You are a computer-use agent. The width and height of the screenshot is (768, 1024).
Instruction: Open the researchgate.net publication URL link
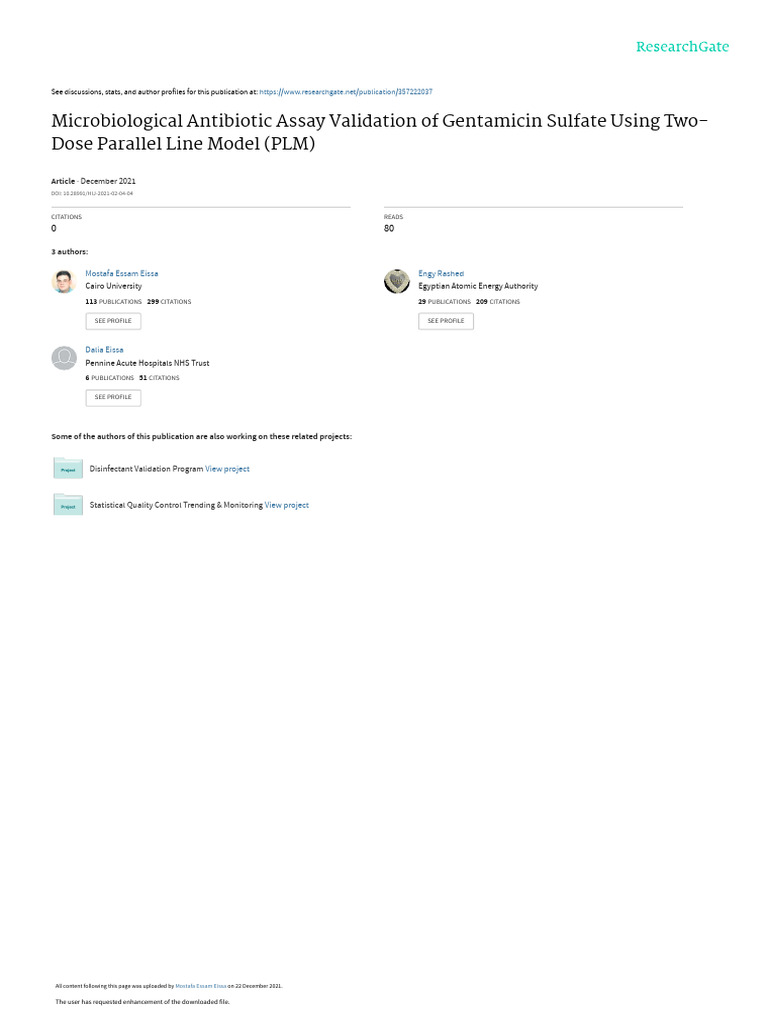pyautogui.click(x=345, y=92)
